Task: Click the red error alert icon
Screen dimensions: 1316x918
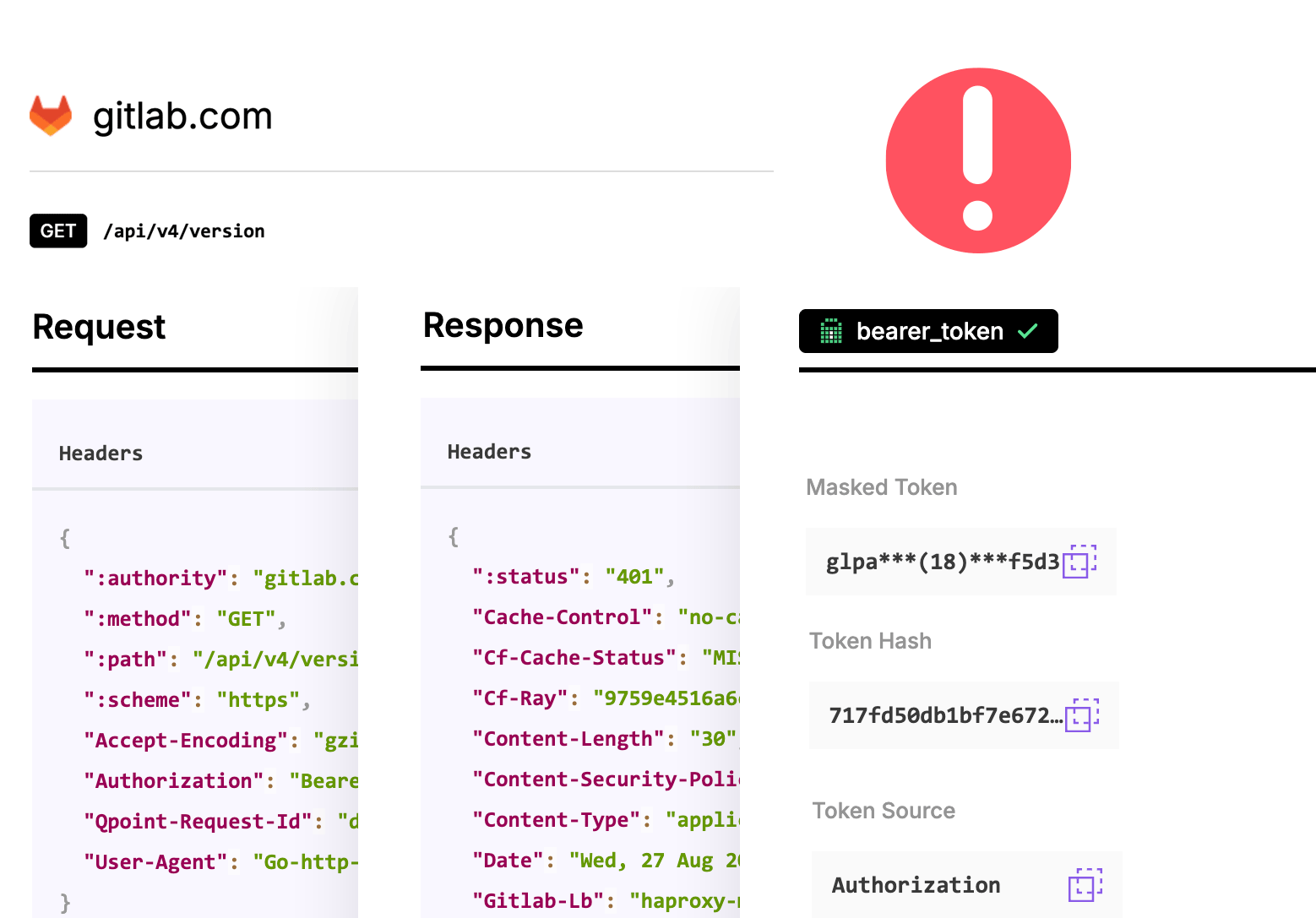Action: 977,160
